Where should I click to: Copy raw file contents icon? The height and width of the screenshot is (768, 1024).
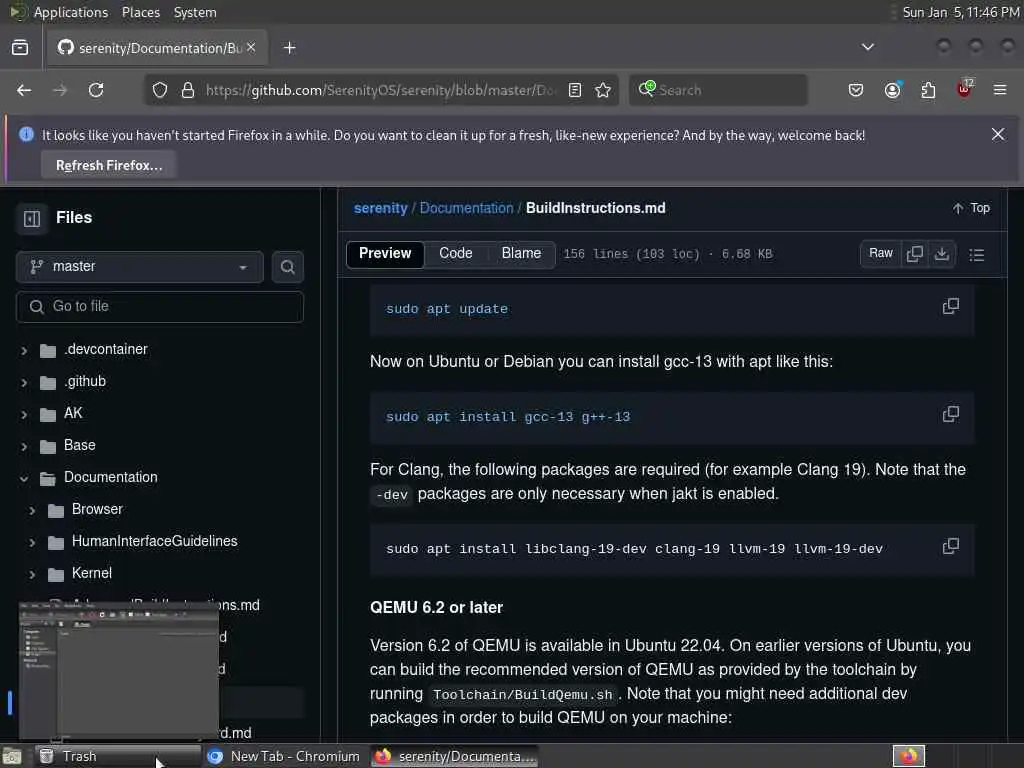pyautogui.click(x=915, y=253)
